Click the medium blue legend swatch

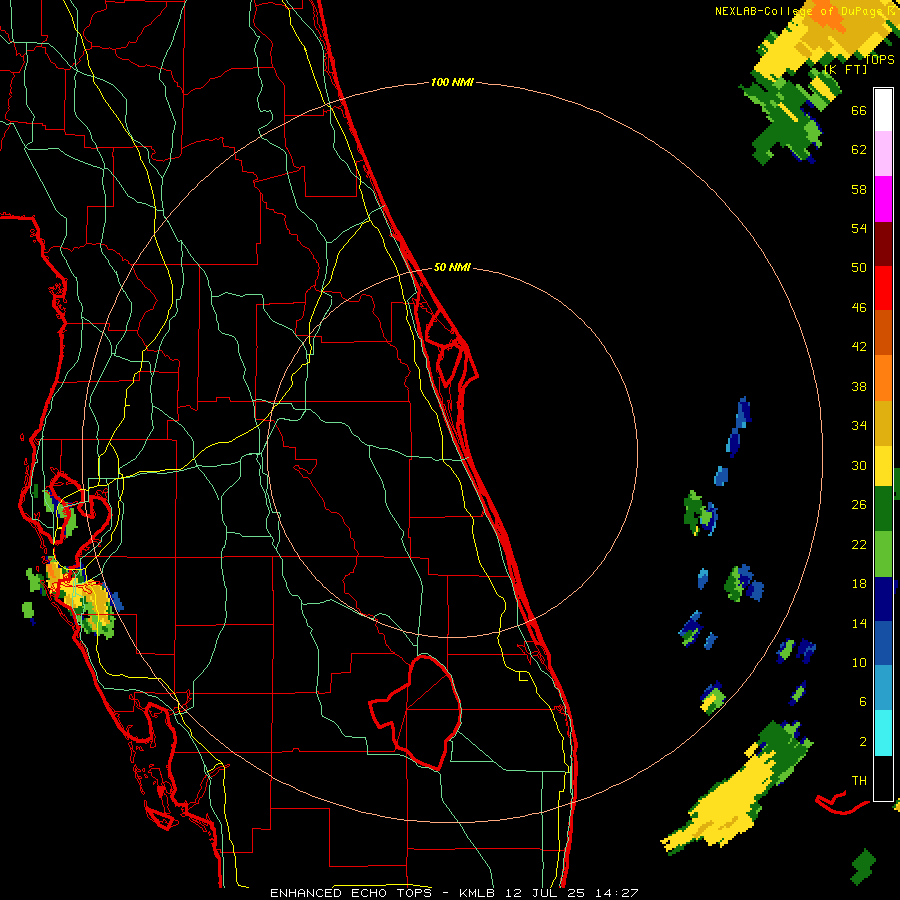point(883,643)
